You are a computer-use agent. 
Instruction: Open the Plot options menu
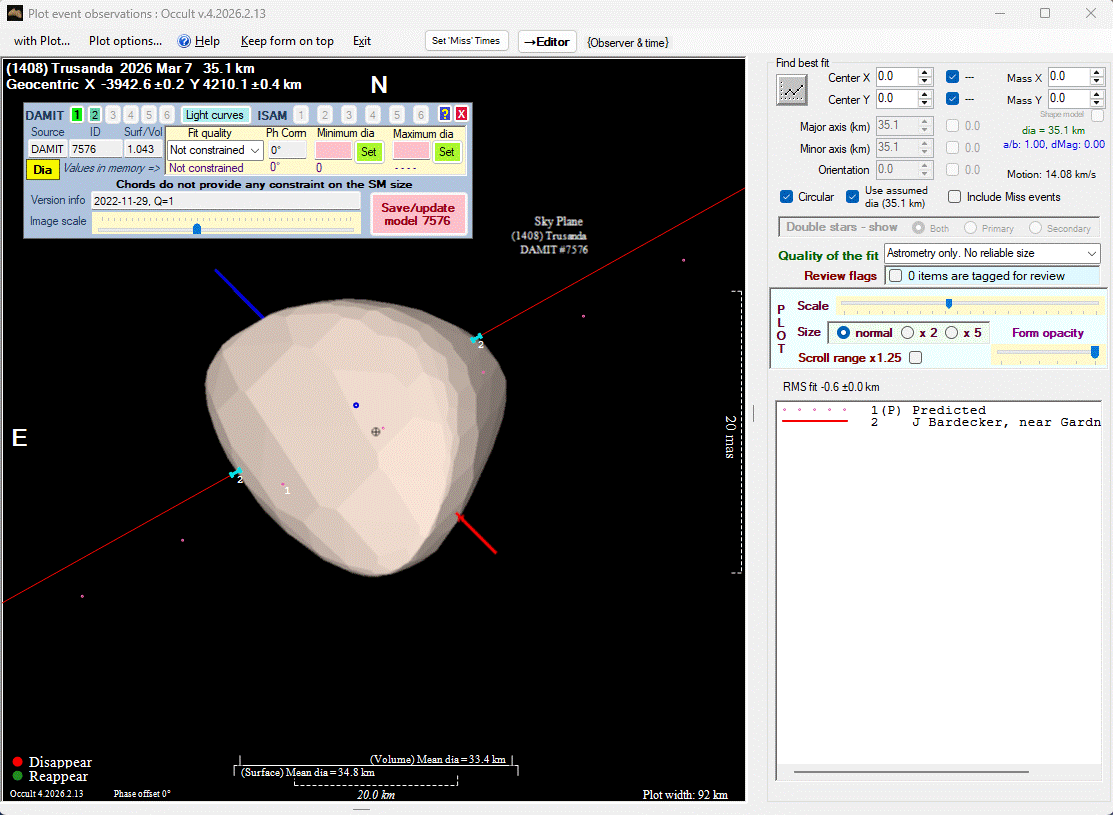[125, 41]
